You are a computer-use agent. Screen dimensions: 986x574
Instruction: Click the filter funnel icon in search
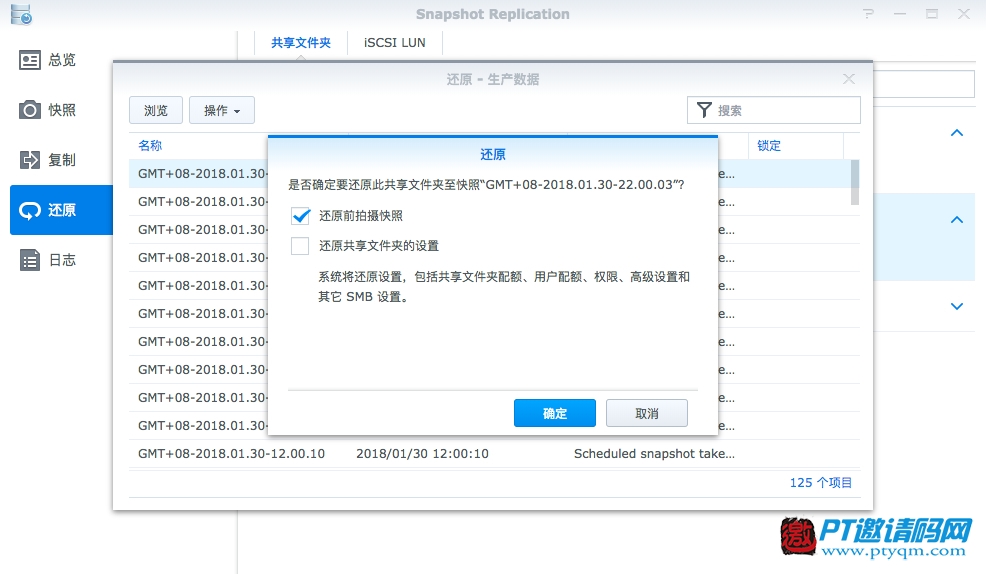[704, 111]
